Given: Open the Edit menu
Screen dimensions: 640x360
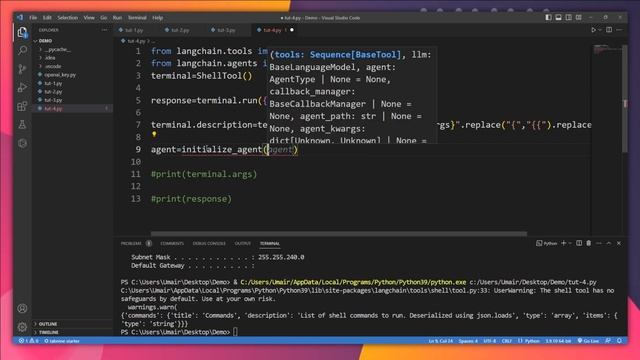Looking at the screenshot, I should (47, 18).
